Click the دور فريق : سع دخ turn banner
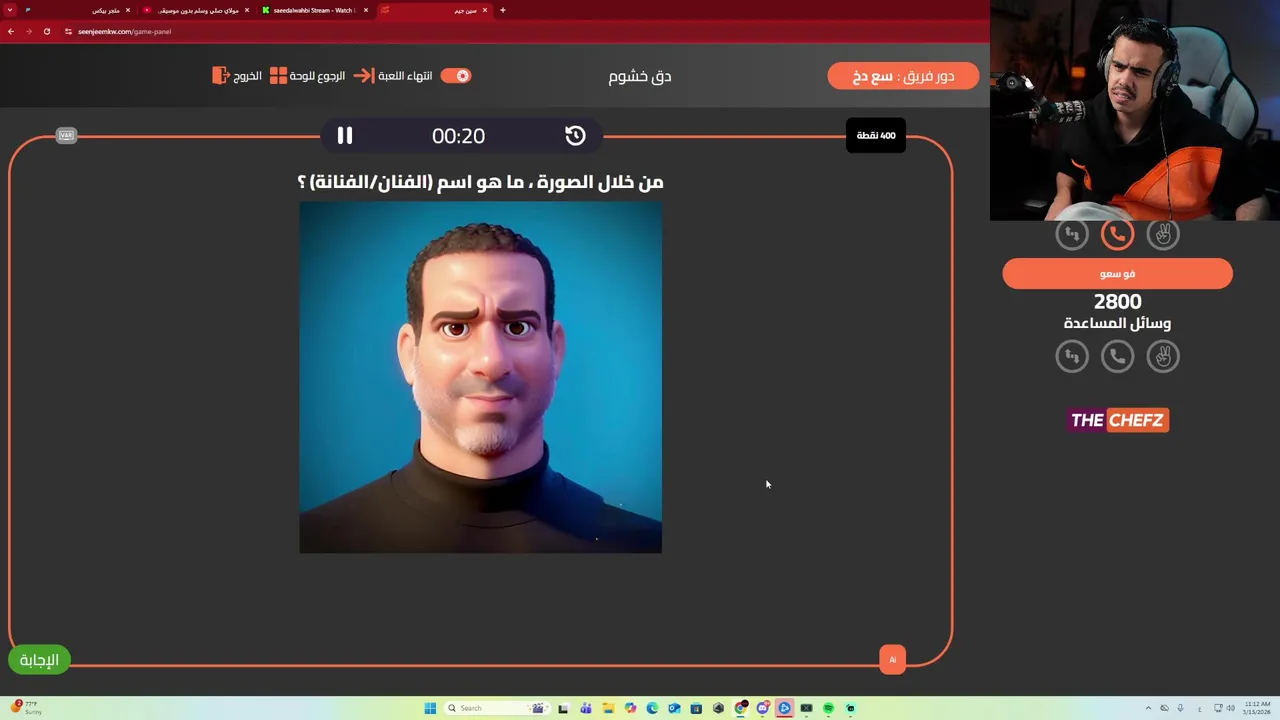1280x720 pixels. coord(903,76)
